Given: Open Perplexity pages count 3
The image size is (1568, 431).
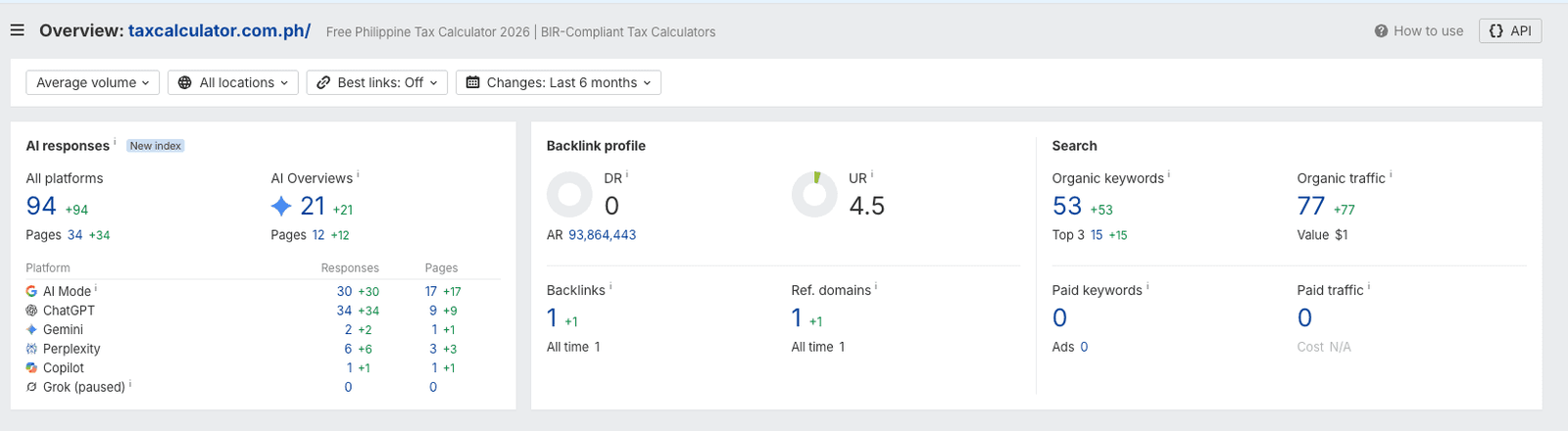Looking at the screenshot, I should pos(433,349).
